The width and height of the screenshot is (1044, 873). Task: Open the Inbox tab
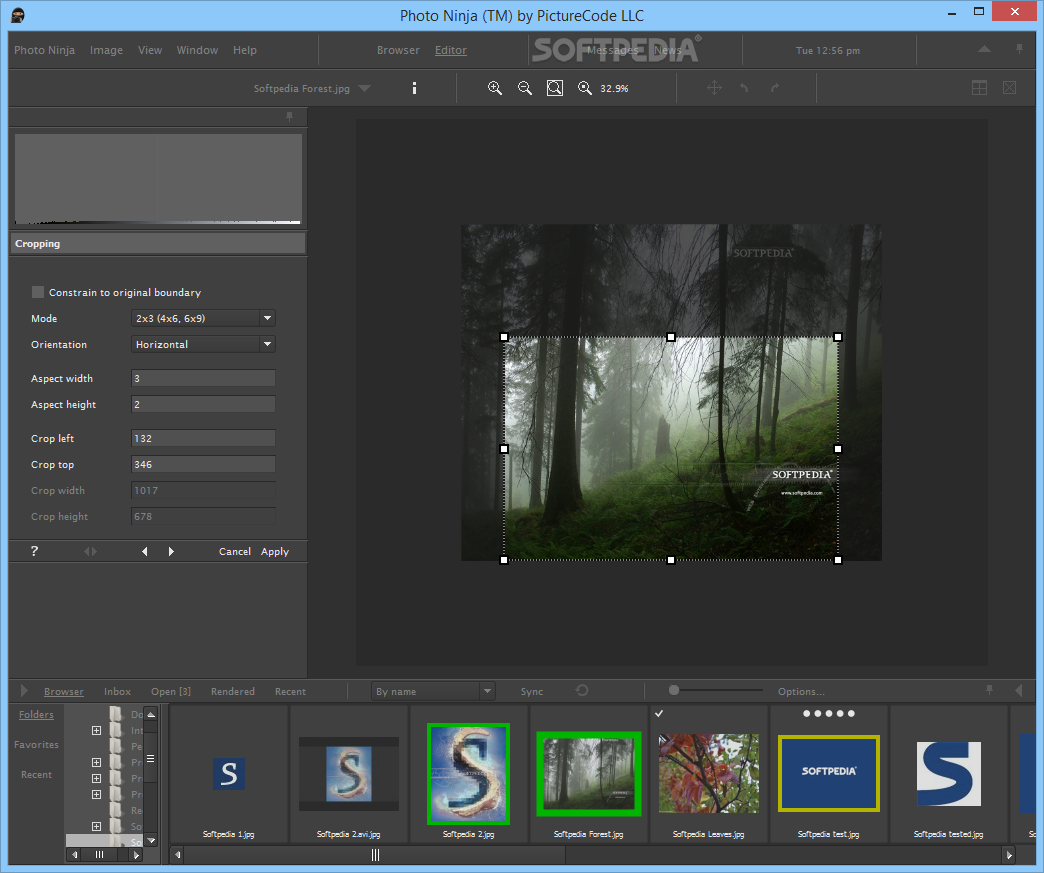(x=117, y=691)
